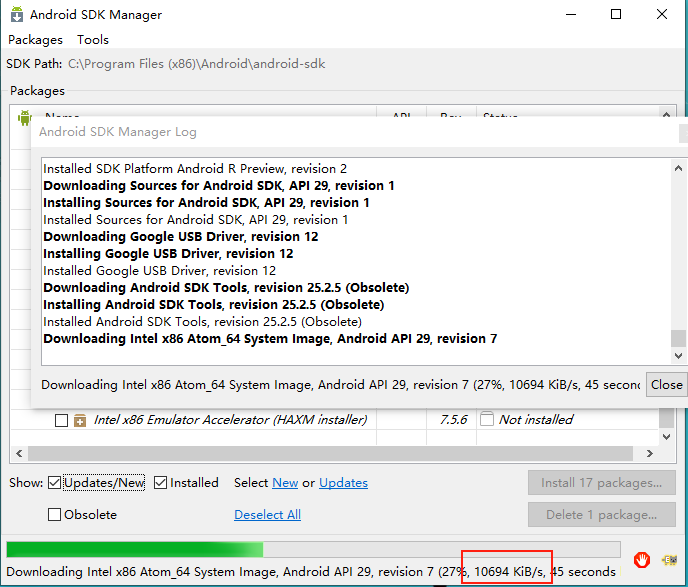Click the HAXM installer package icon
The height and width of the screenshot is (587, 688).
click(80, 420)
